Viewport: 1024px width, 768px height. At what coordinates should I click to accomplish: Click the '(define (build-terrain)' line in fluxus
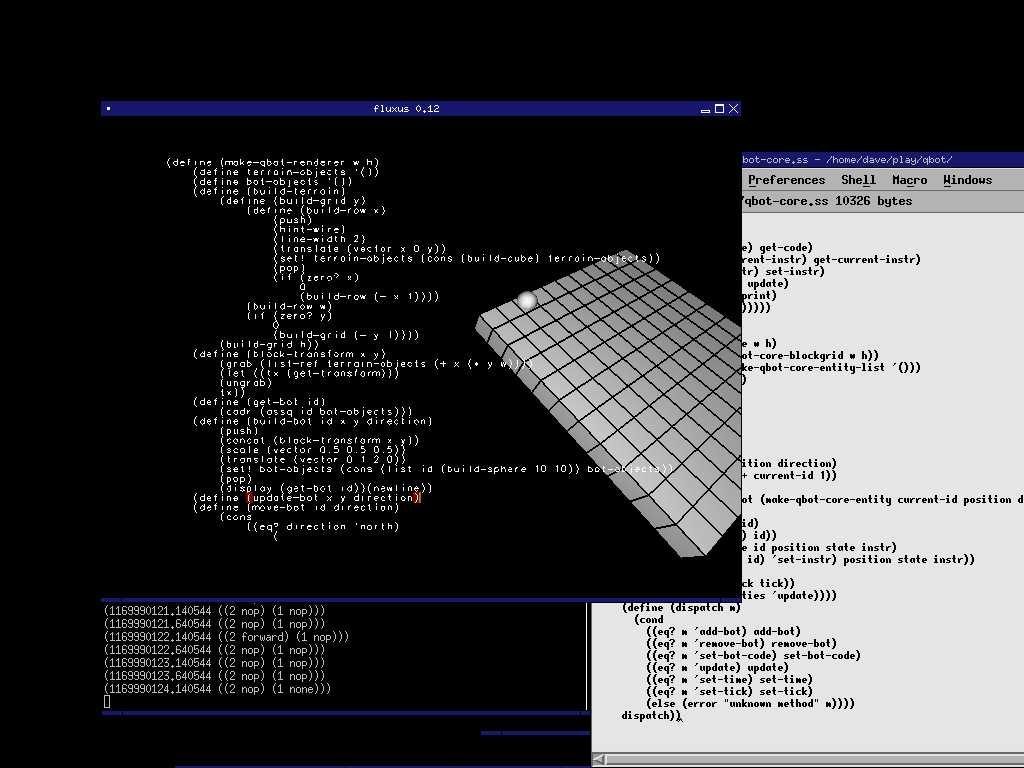pos(270,191)
